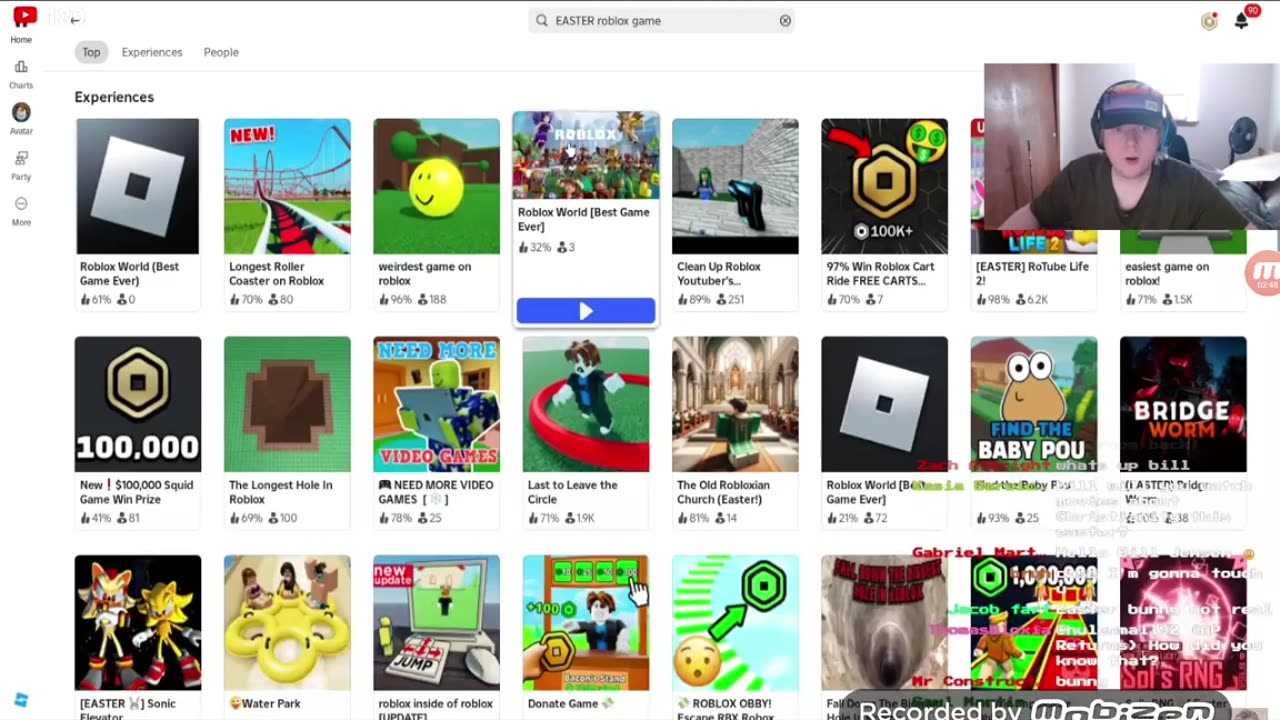Select the Top tab

tap(91, 52)
